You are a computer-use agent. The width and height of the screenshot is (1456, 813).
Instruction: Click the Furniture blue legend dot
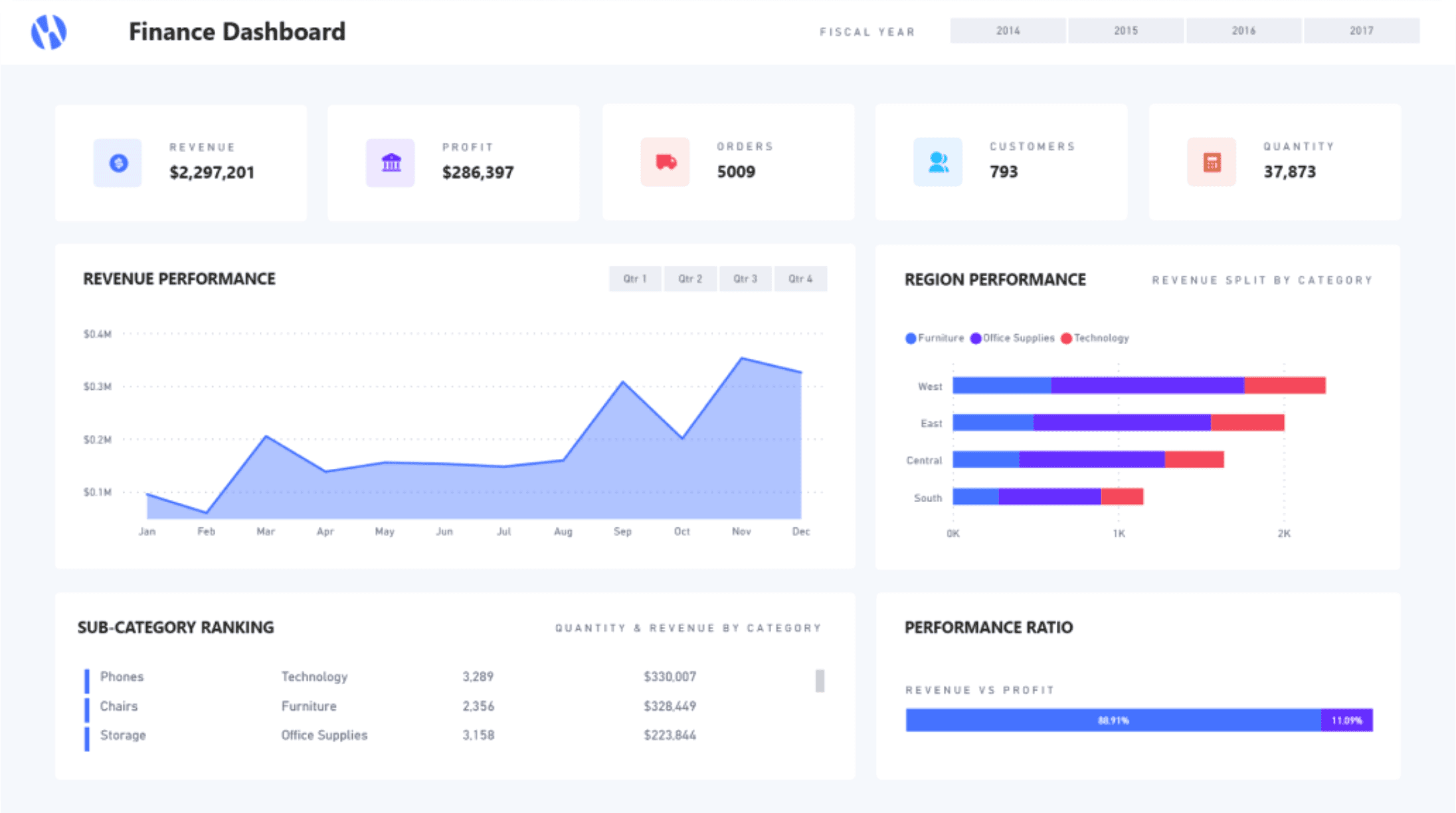coord(911,339)
